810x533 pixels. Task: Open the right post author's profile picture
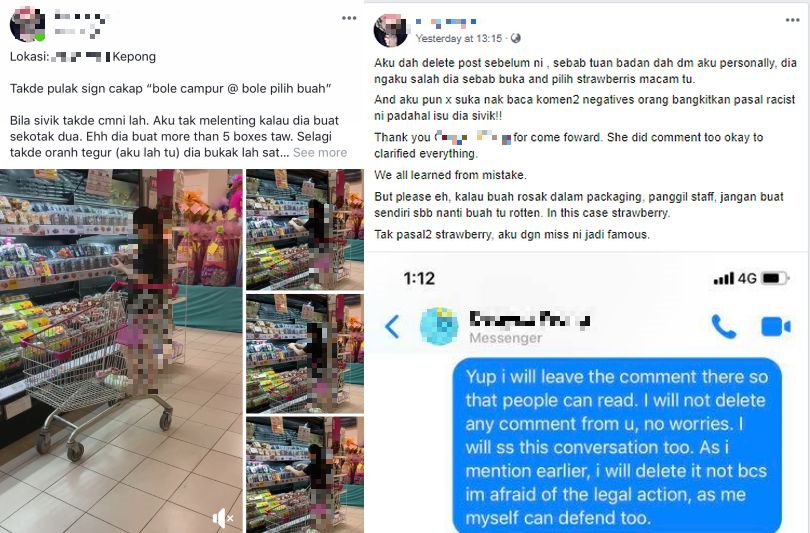click(x=391, y=30)
